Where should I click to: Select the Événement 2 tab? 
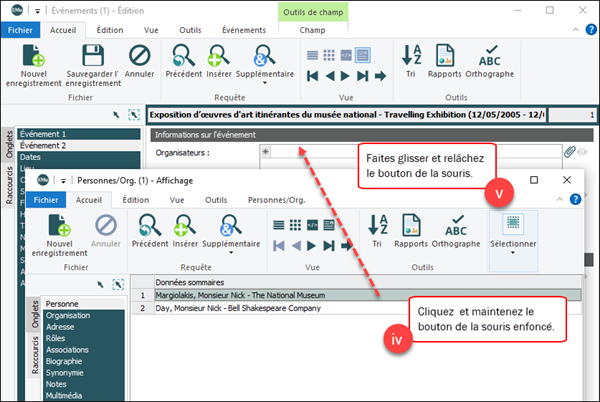tap(42, 145)
